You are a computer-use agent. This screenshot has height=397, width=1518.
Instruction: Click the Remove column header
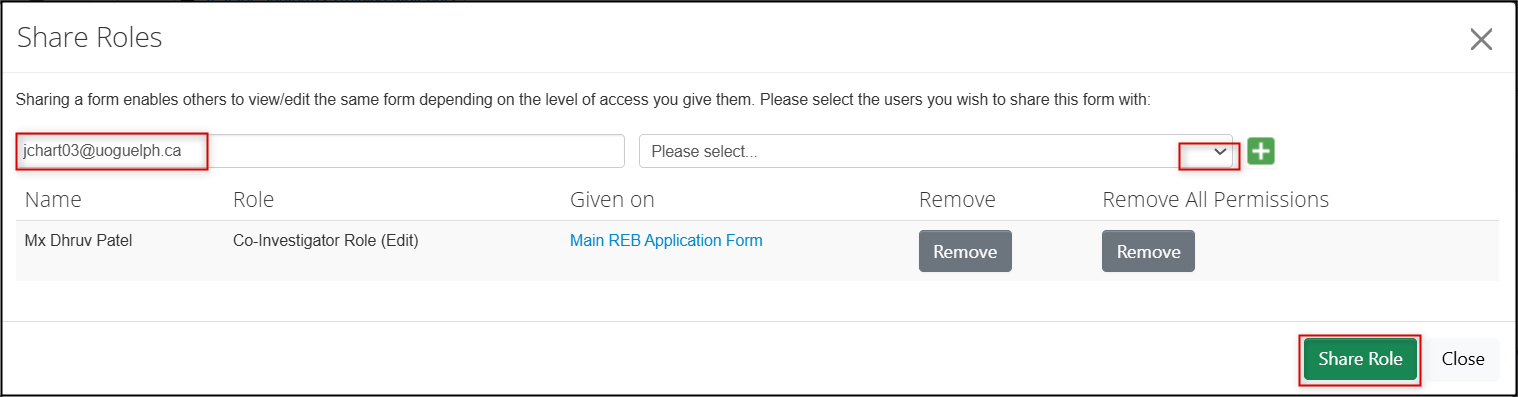point(957,199)
